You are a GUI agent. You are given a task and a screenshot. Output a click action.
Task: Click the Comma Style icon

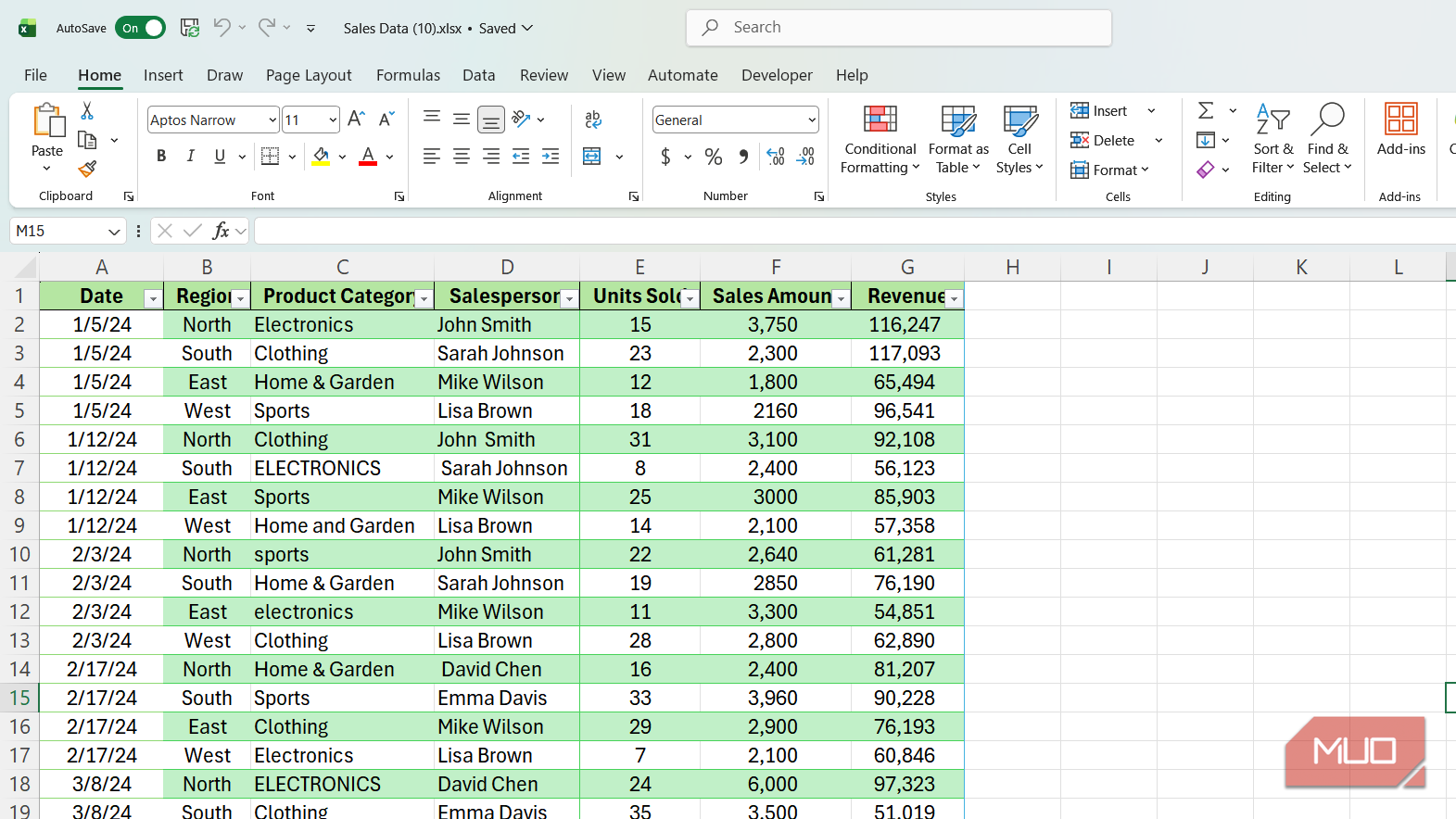pyautogui.click(x=743, y=157)
